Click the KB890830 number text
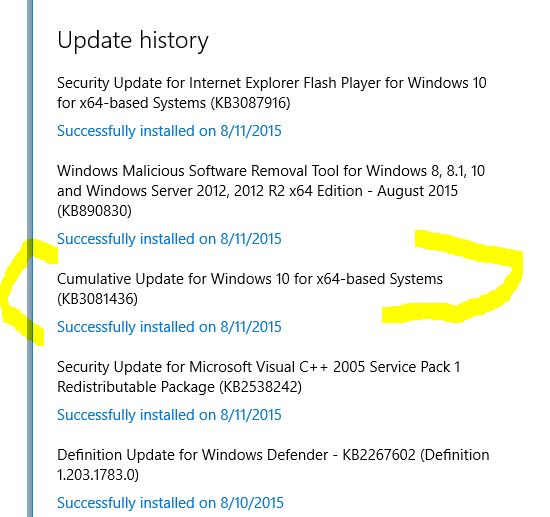The width and height of the screenshot is (550, 517). click(x=94, y=211)
